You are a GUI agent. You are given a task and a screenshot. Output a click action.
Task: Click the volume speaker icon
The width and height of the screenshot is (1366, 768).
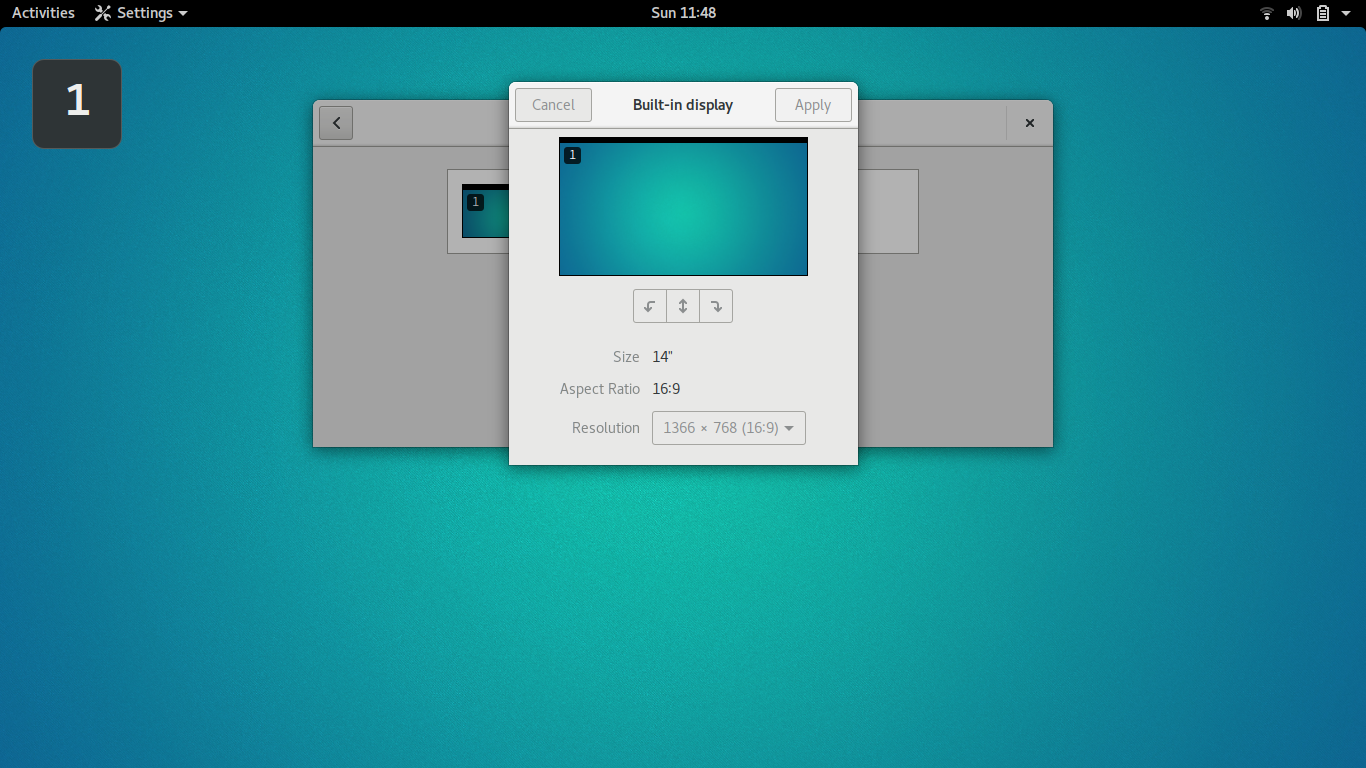(1294, 13)
